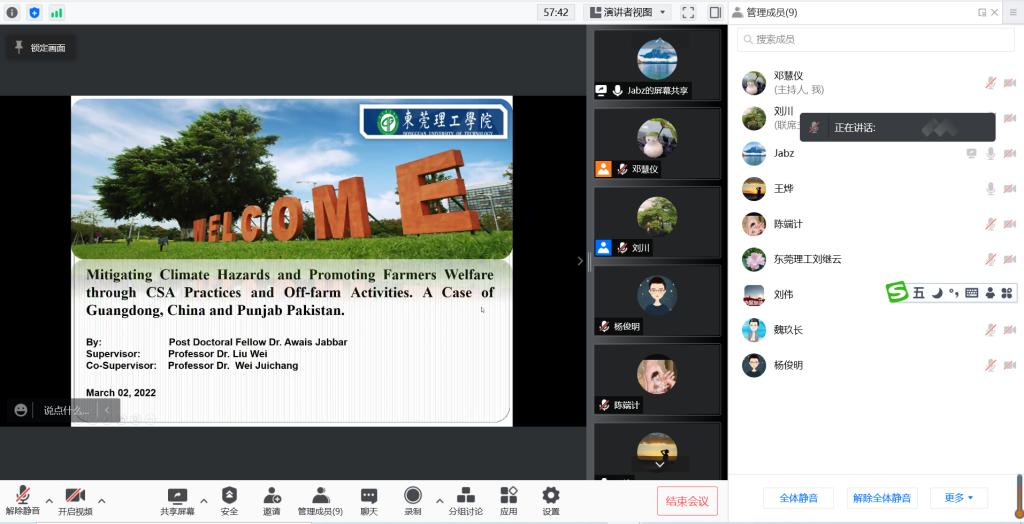Open the 聊天 chat panel
Screen dimensions: 1024x524
[x=368, y=500]
